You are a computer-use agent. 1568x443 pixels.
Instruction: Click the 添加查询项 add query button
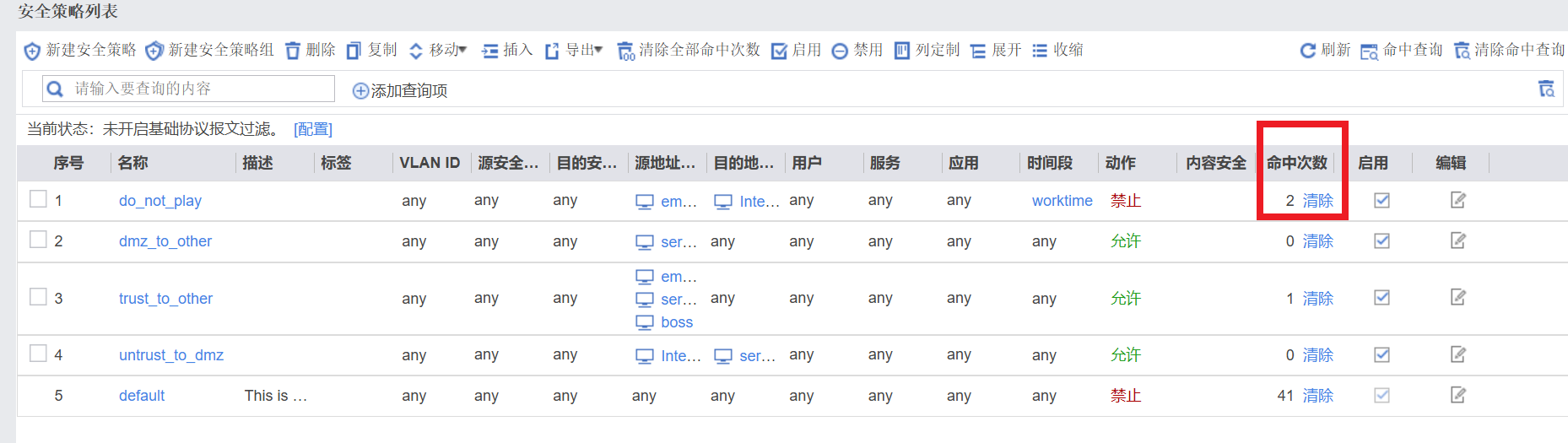click(x=400, y=90)
